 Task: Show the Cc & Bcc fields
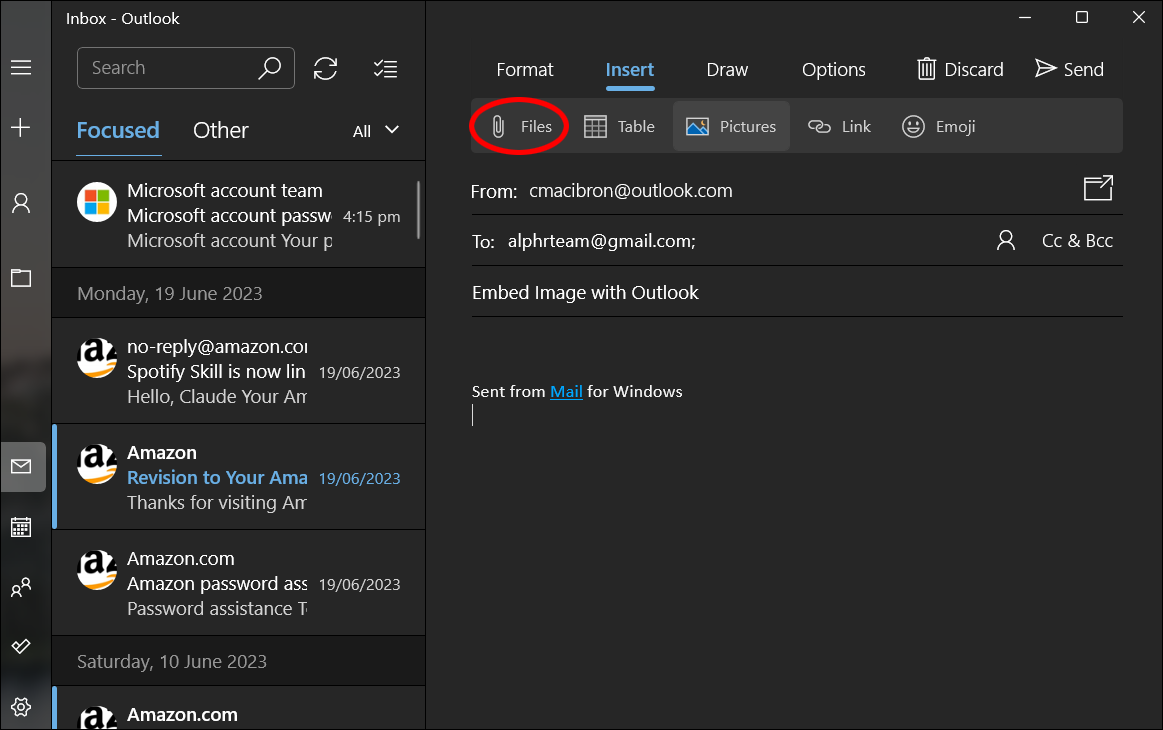click(1077, 241)
